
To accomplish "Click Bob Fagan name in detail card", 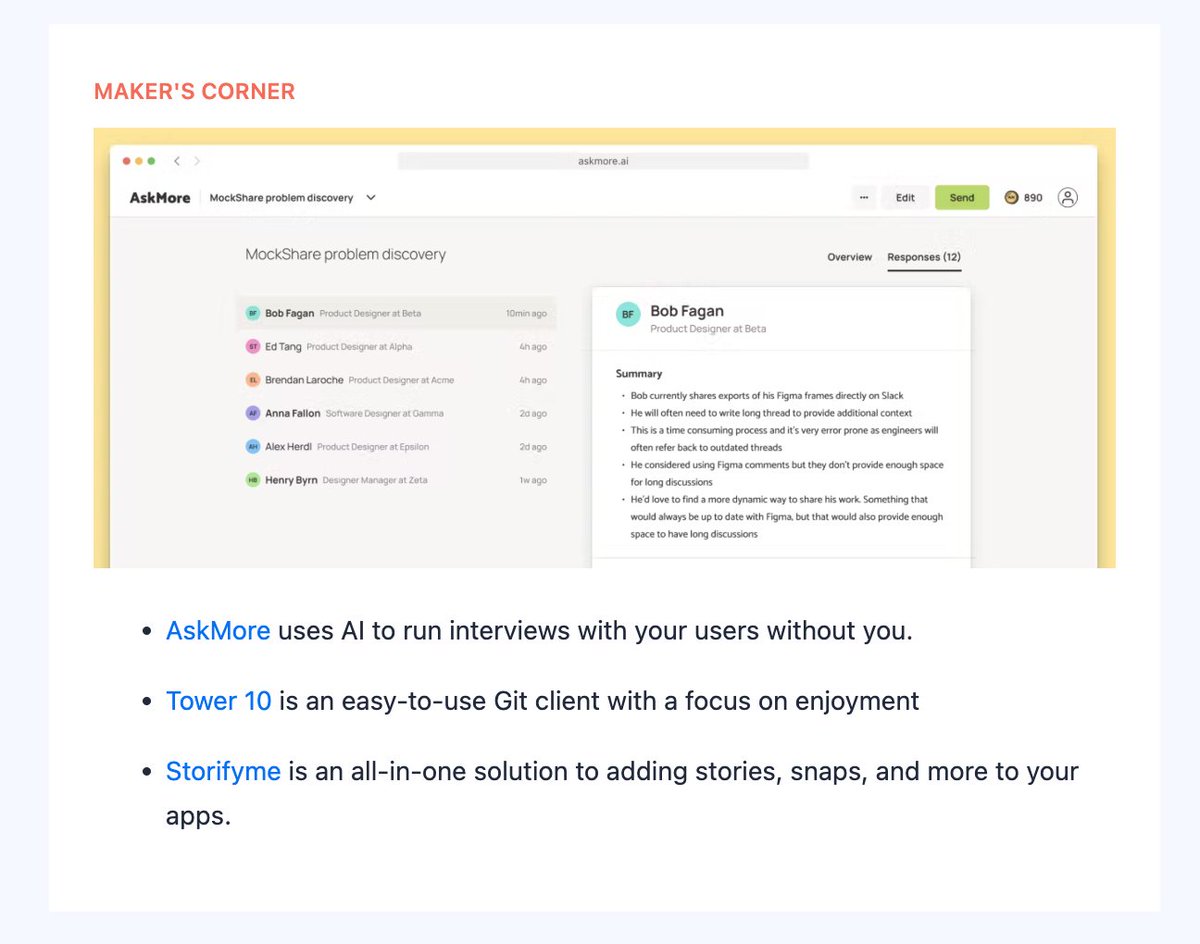I will [x=687, y=311].
